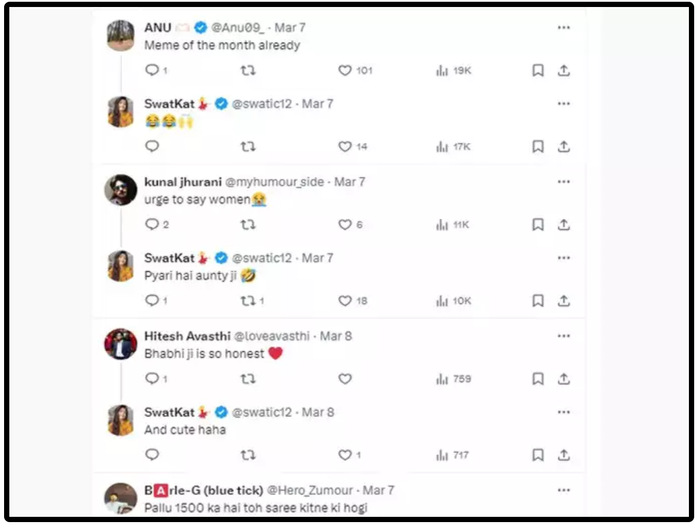
Task: Bookmark Hitesh Avasthi's "Bhabhi ji is so honest" tweet
Action: tap(538, 379)
